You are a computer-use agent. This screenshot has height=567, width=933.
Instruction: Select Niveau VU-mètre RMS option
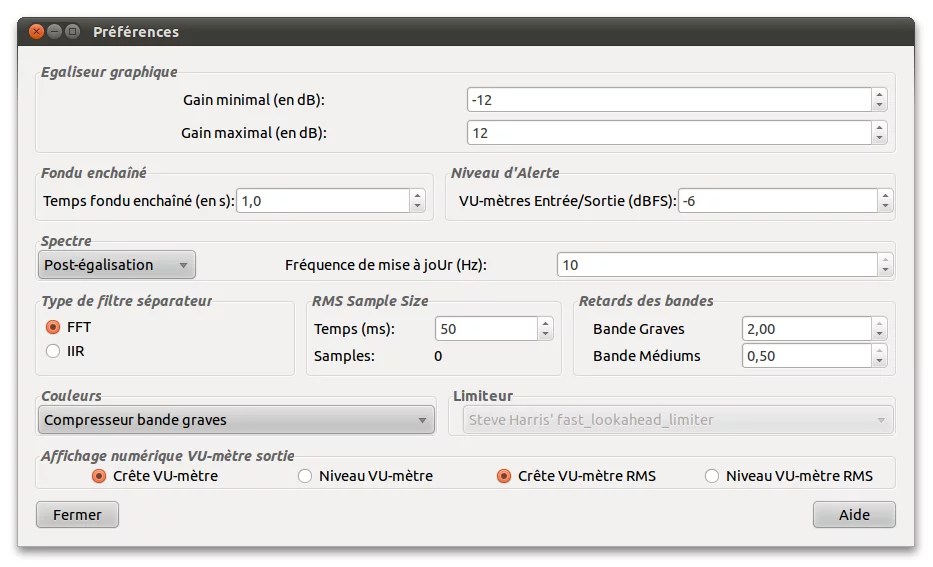point(712,476)
